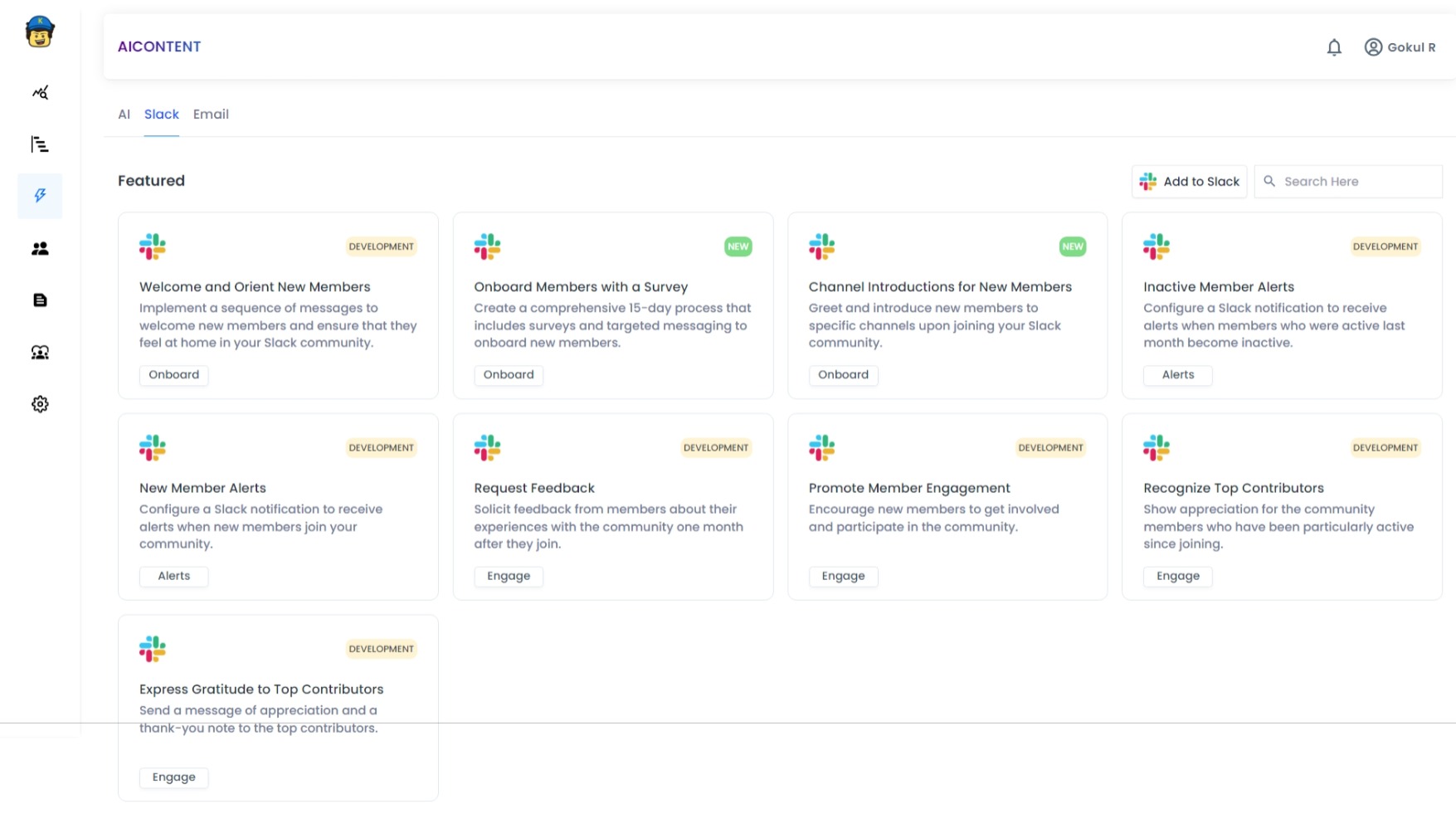Open the settings gear icon
Image resolution: width=1456 pixels, height=814 pixels.
[x=40, y=404]
